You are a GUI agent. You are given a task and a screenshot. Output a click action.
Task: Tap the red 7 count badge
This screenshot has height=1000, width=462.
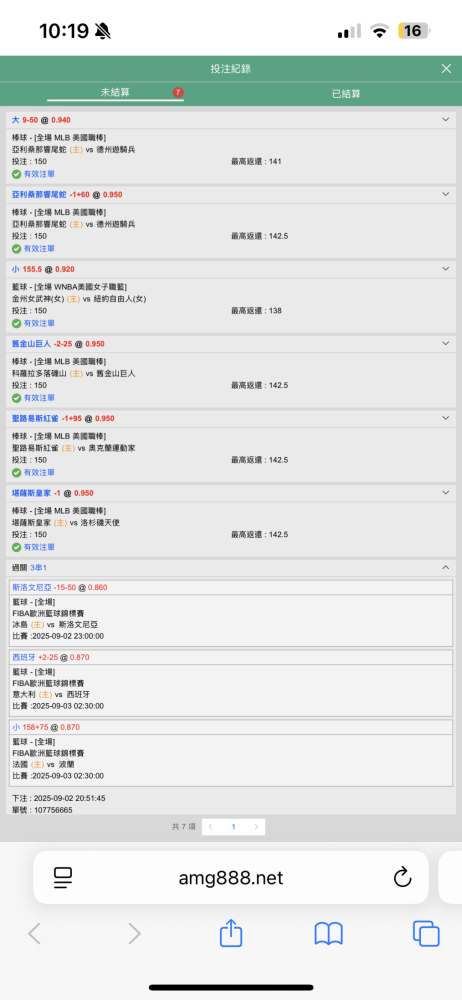[x=178, y=92]
